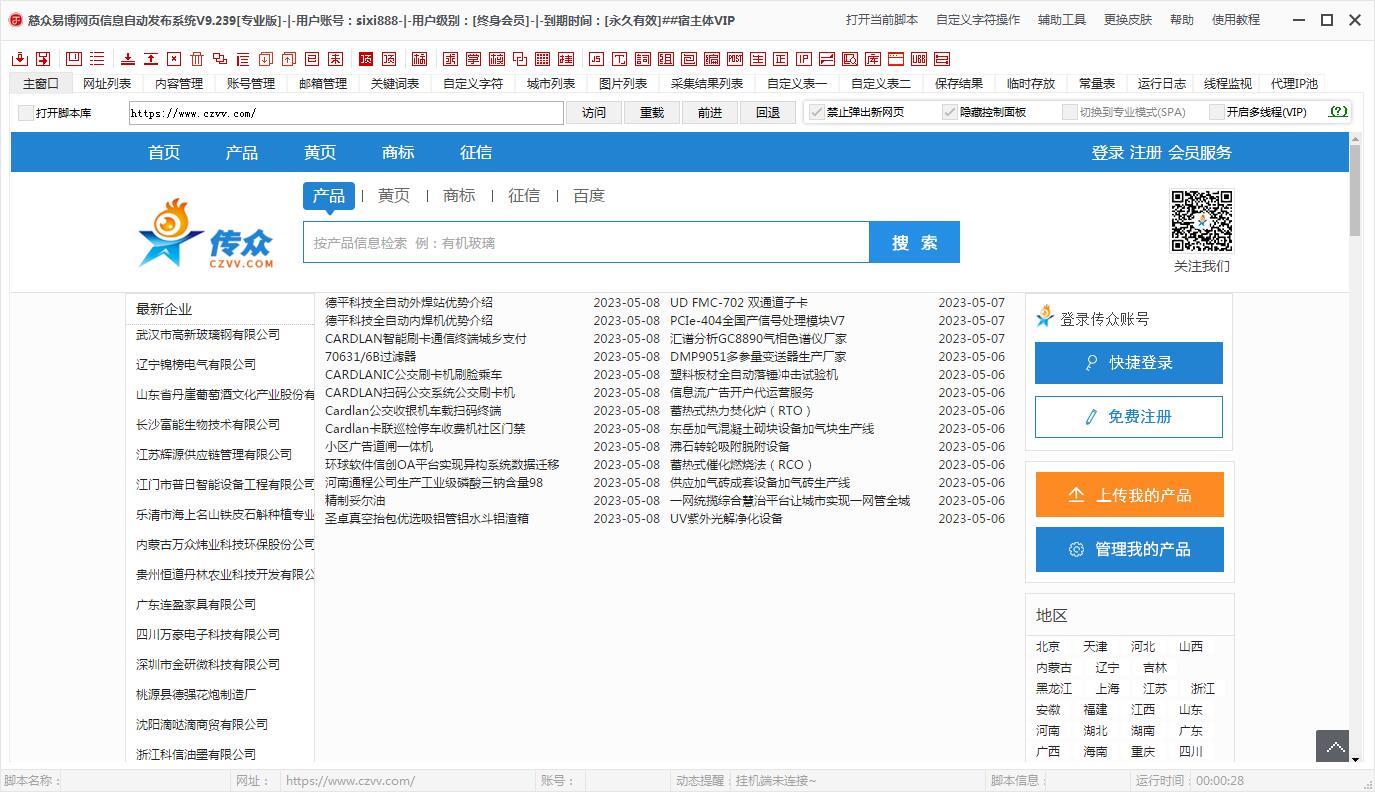This screenshot has height=792, width=1375.
Task: Click the arrow-up-from-bar toolbar icon
Action: (151, 59)
